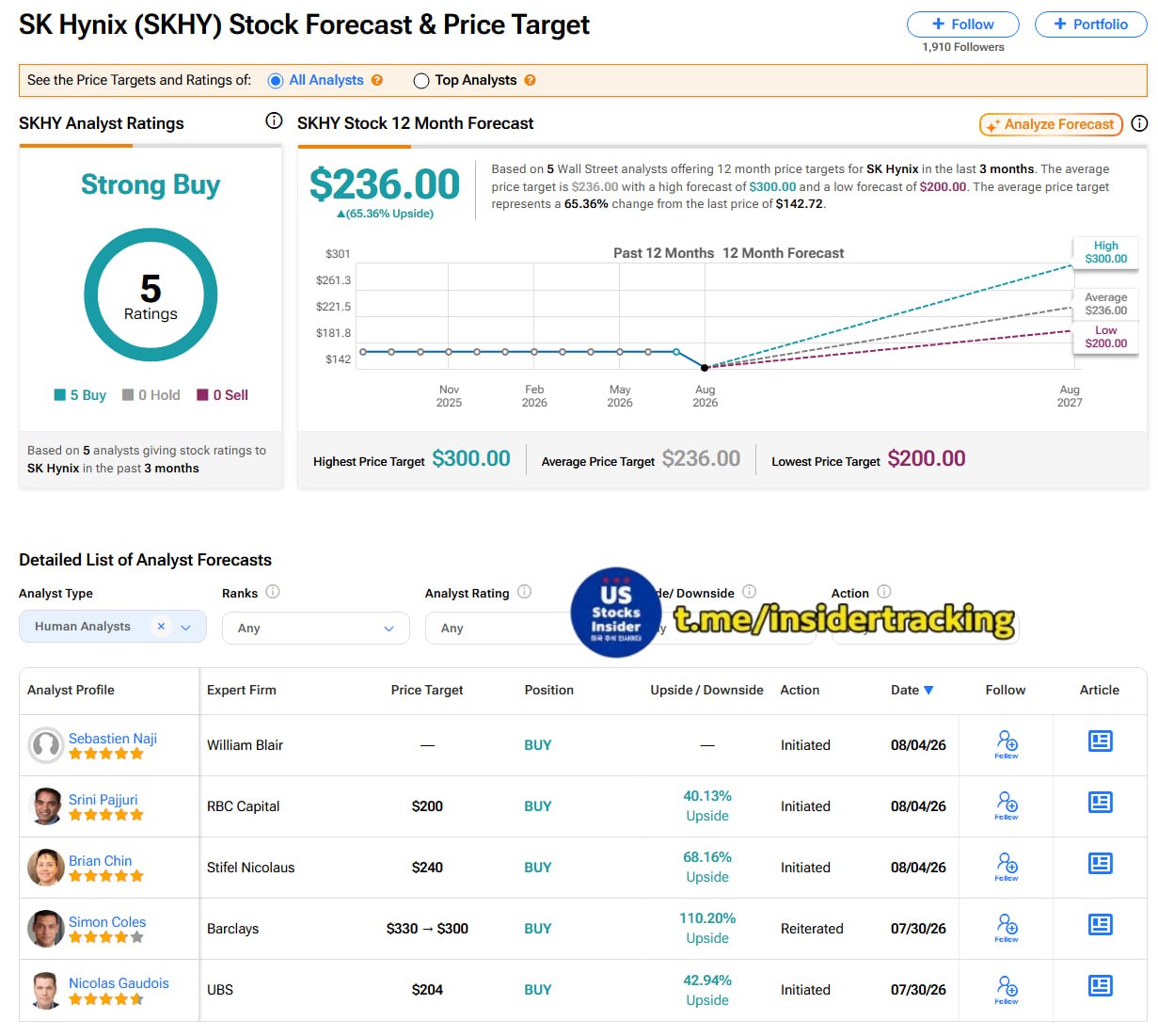The width and height of the screenshot is (1158, 1036).
Task: Open Brian Chin analyst profile
Action: [x=101, y=861]
